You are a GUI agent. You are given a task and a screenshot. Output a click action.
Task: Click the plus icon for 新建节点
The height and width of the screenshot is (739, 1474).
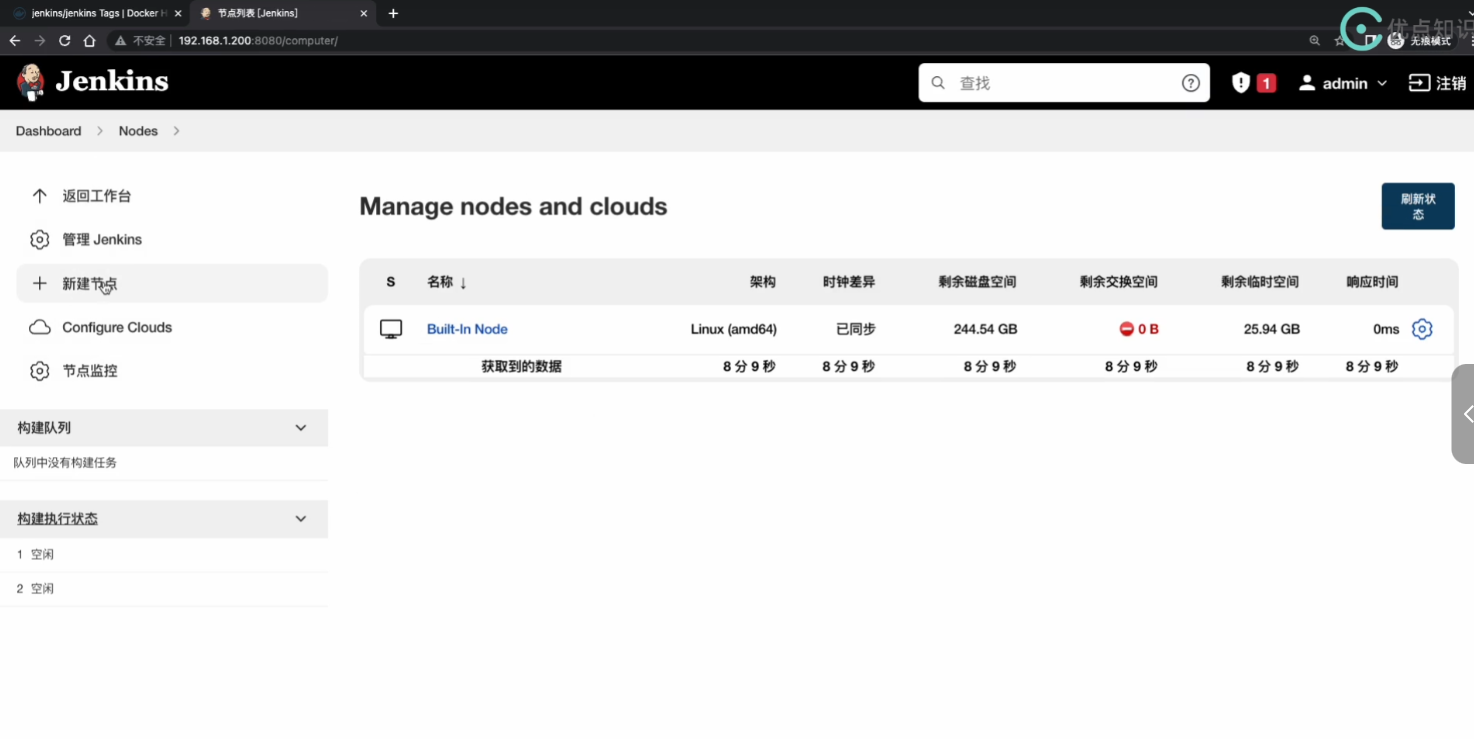[39, 284]
